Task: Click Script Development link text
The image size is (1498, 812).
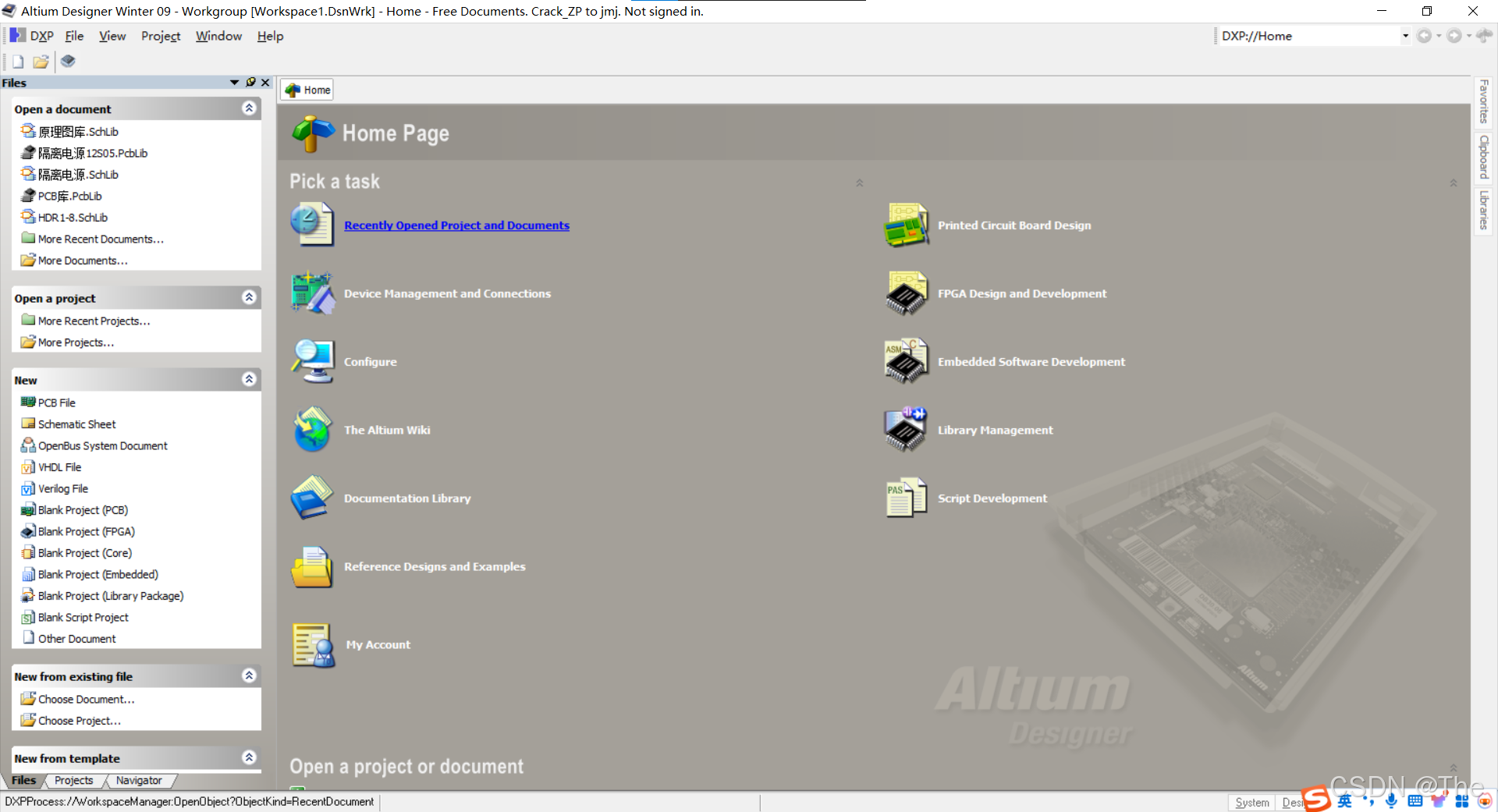Action: 992,498
